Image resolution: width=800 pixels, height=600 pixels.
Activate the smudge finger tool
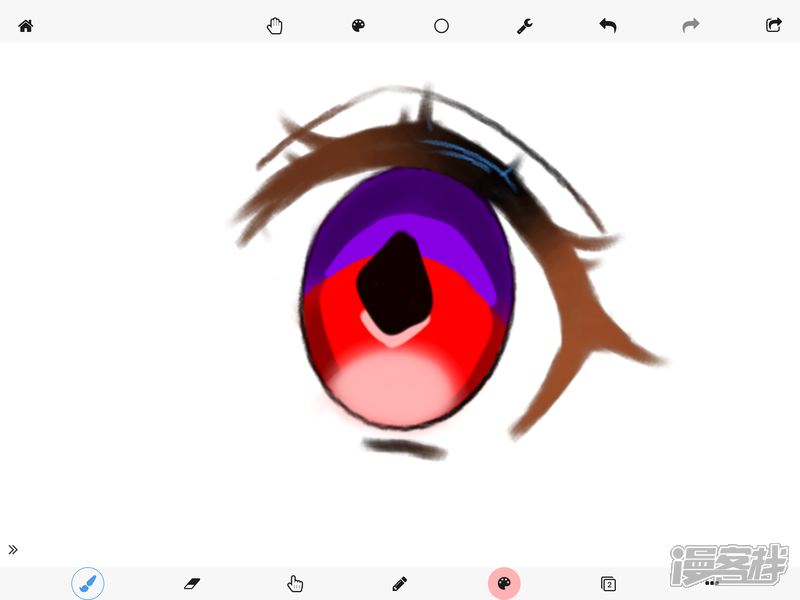[x=295, y=583]
